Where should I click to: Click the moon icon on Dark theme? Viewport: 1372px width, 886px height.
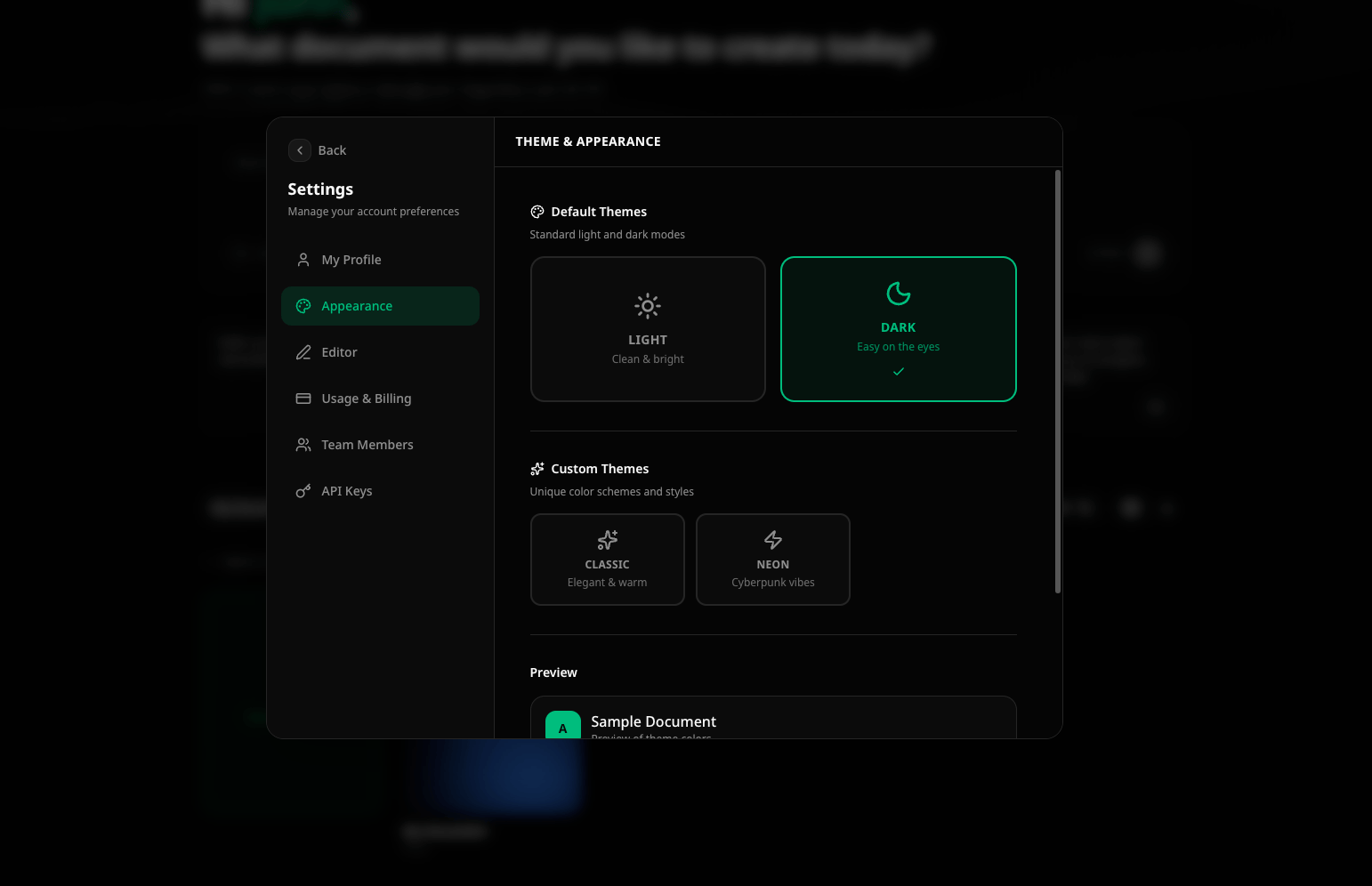[x=899, y=294]
